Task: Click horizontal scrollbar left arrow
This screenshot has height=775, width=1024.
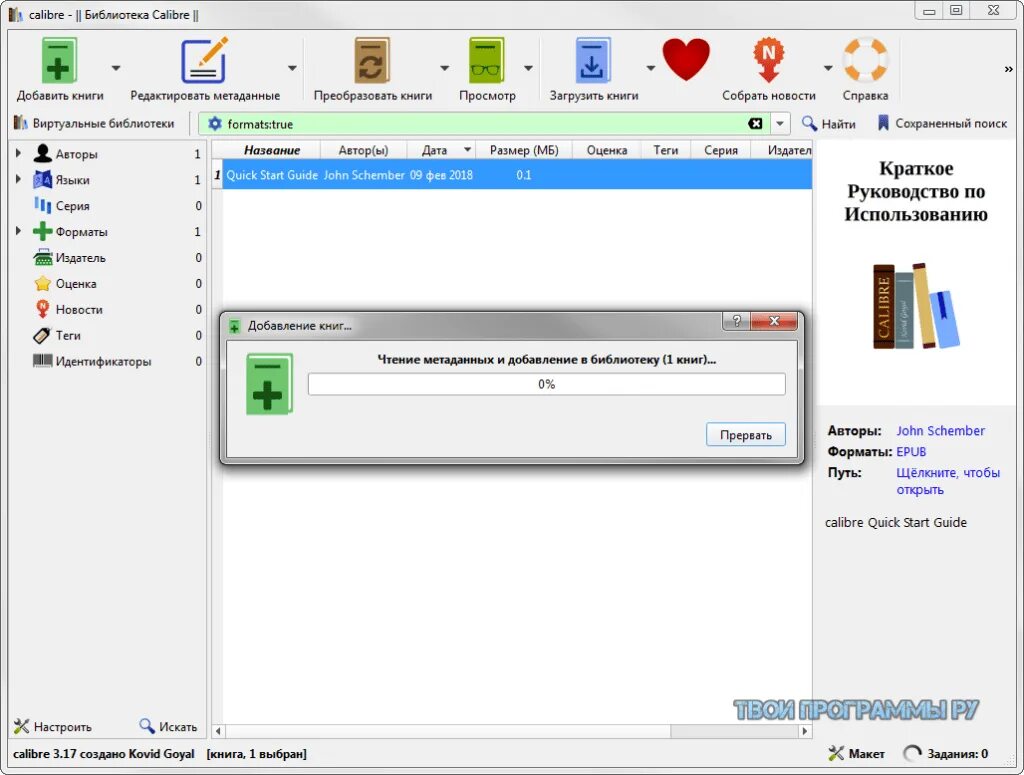Action: 218,731
